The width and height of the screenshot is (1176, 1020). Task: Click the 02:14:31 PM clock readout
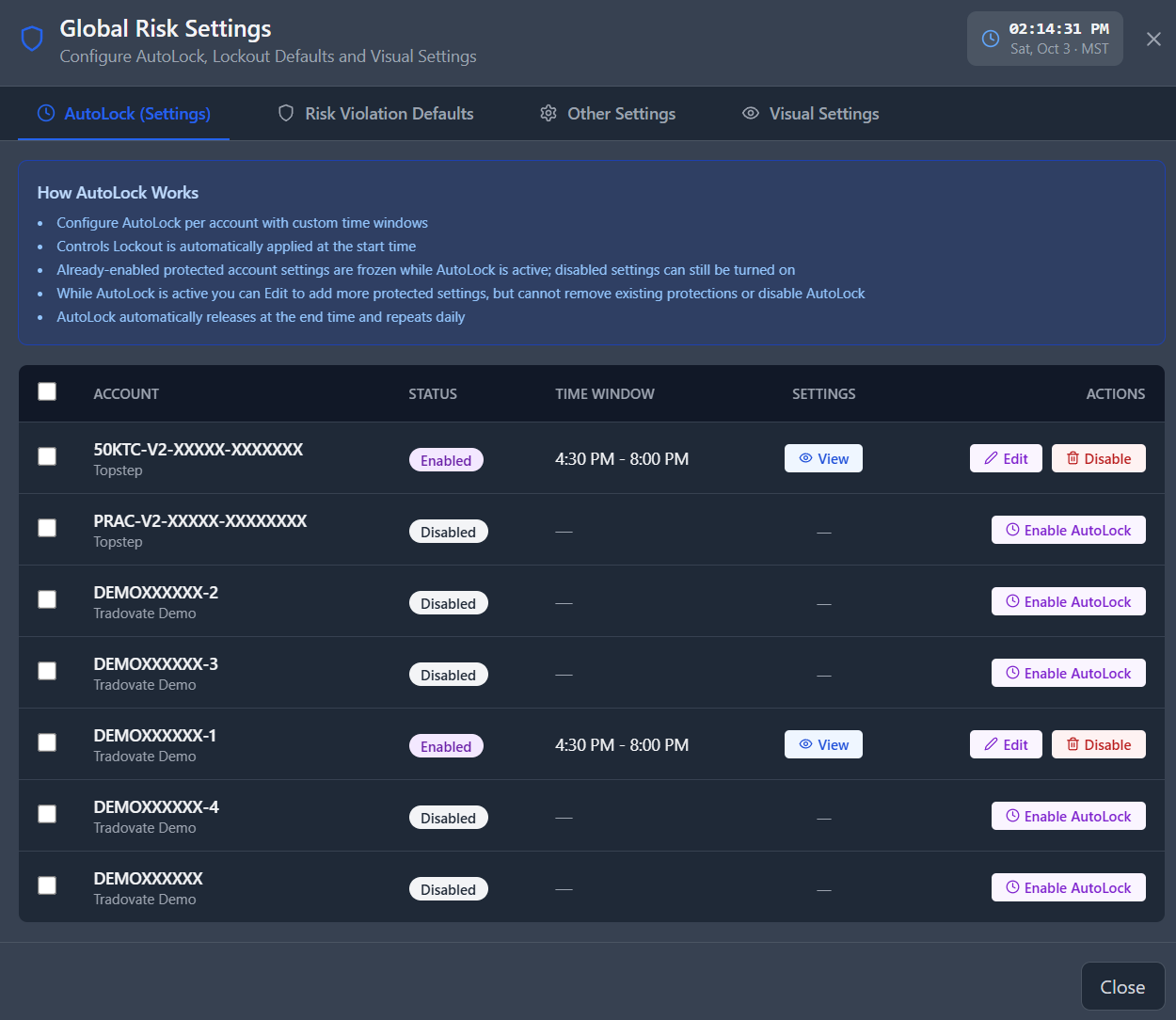(1059, 29)
